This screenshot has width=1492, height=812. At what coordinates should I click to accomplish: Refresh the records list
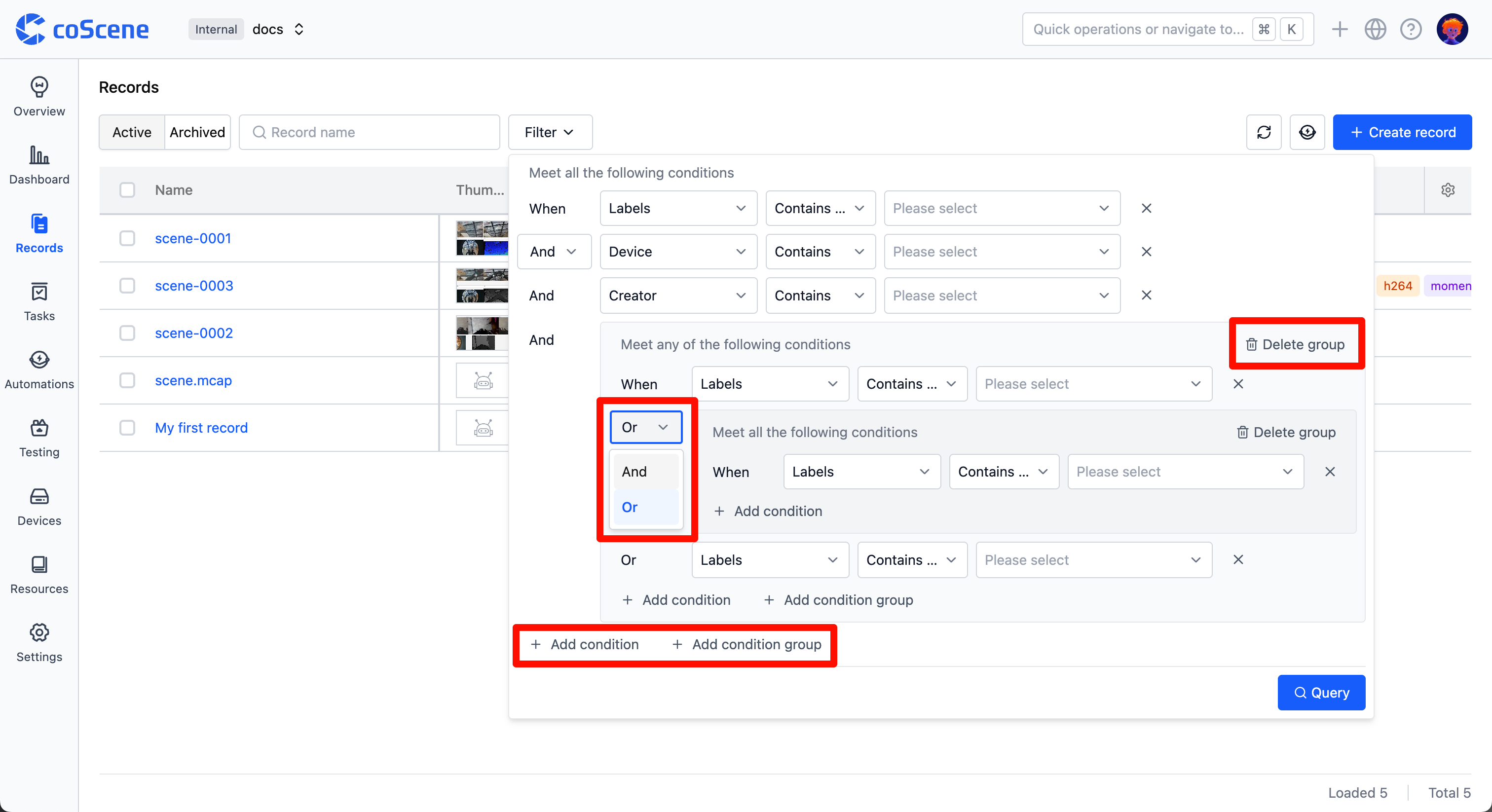1264,132
